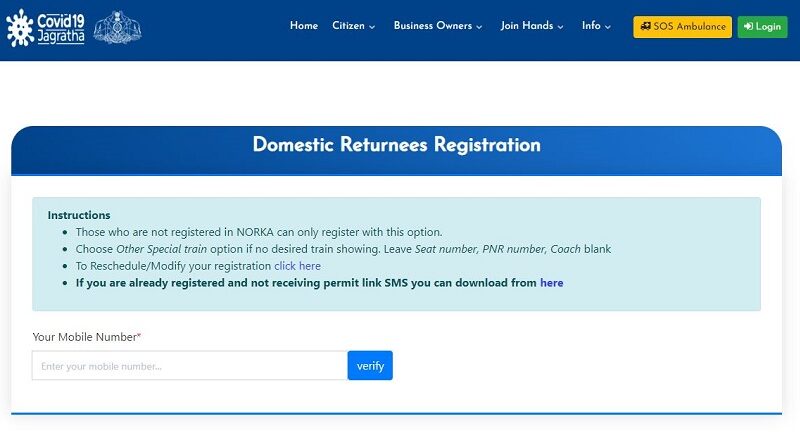Open the Join Hands menu
800x445 pixels.
pyautogui.click(x=532, y=26)
